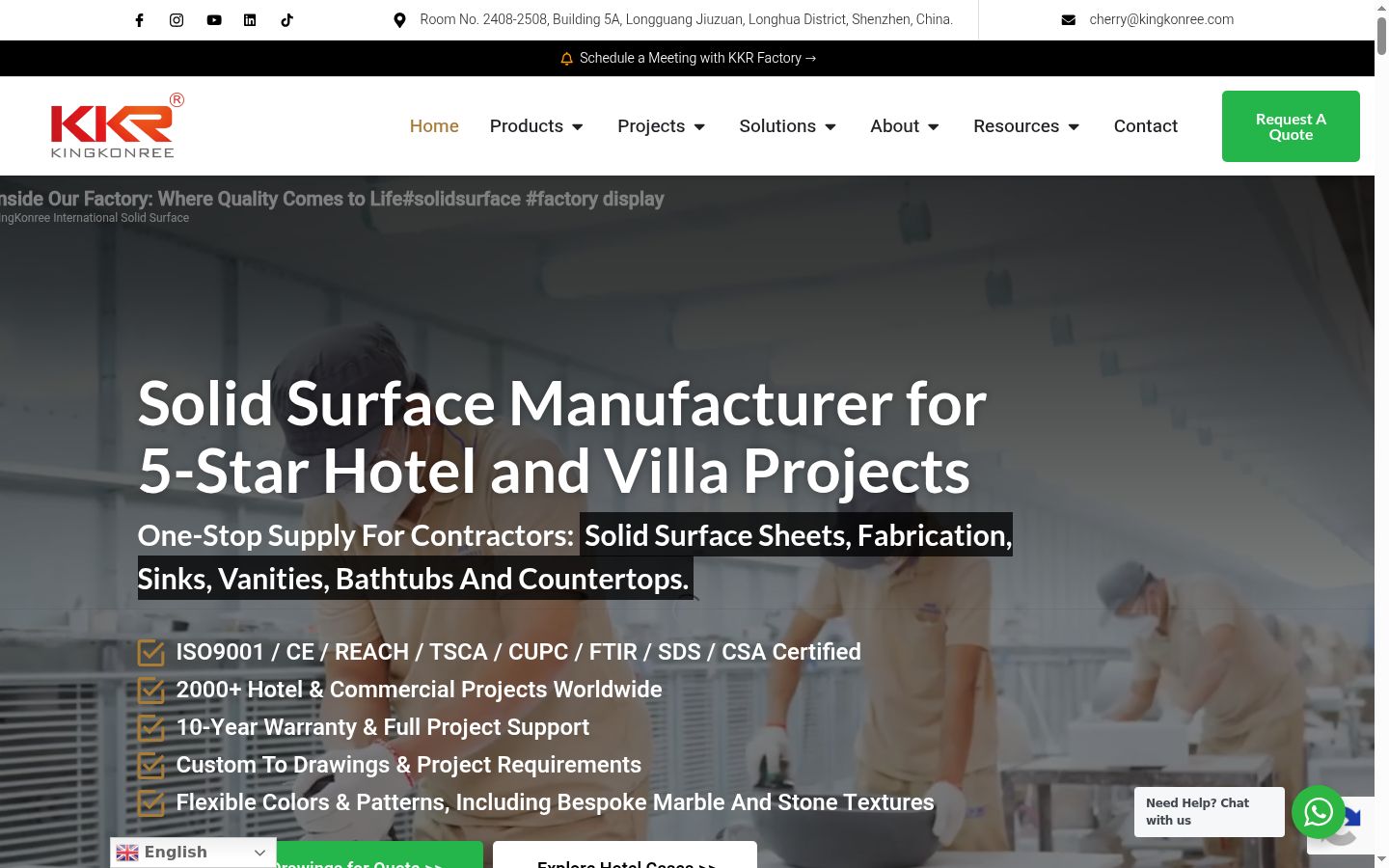Click the KKR KingKonree logo
Image resolution: width=1389 pixels, height=868 pixels.
coord(117,125)
